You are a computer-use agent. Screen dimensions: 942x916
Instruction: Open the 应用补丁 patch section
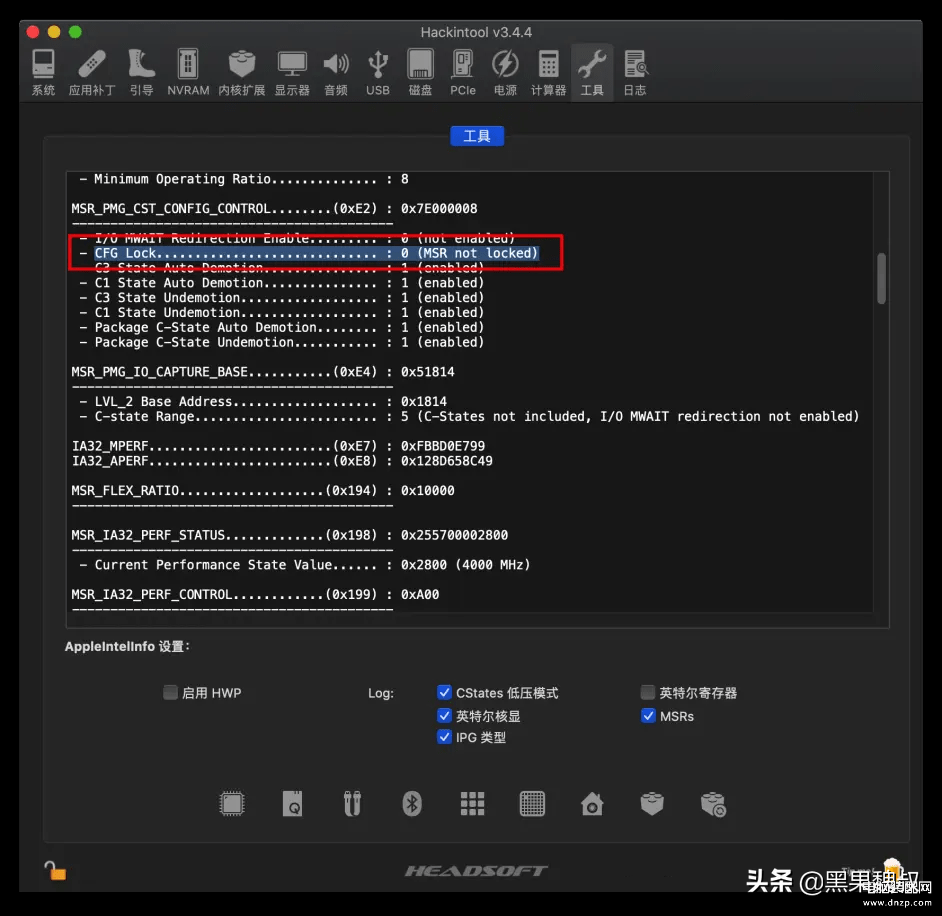pyautogui.click(x=92, y=72)
